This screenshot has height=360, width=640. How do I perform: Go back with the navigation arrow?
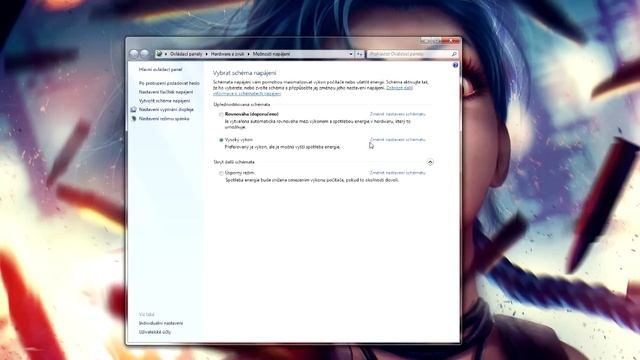tap(134, 54)
